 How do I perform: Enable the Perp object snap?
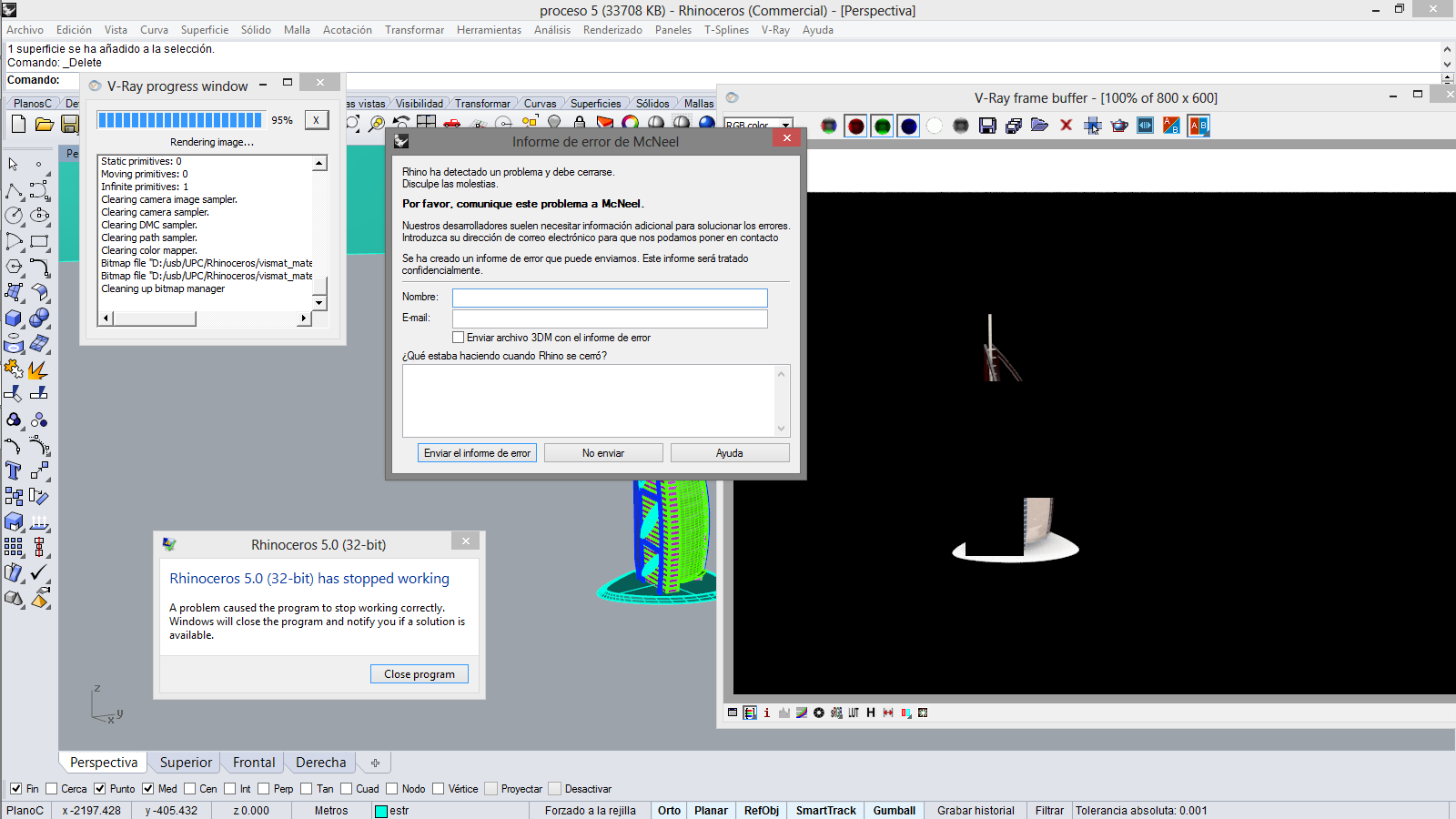click(x=264, y=789)
